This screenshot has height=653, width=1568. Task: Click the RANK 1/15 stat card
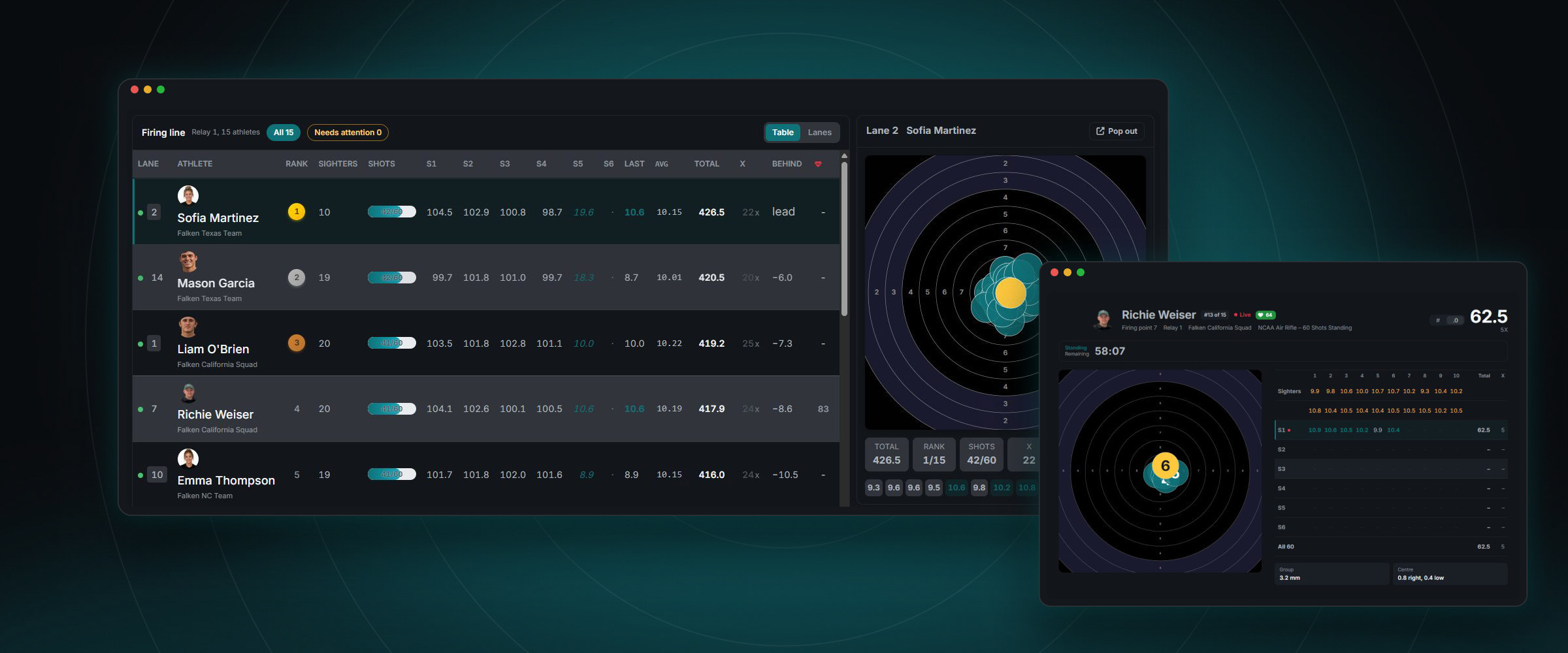pyautogui.click(x=934, y=454)
